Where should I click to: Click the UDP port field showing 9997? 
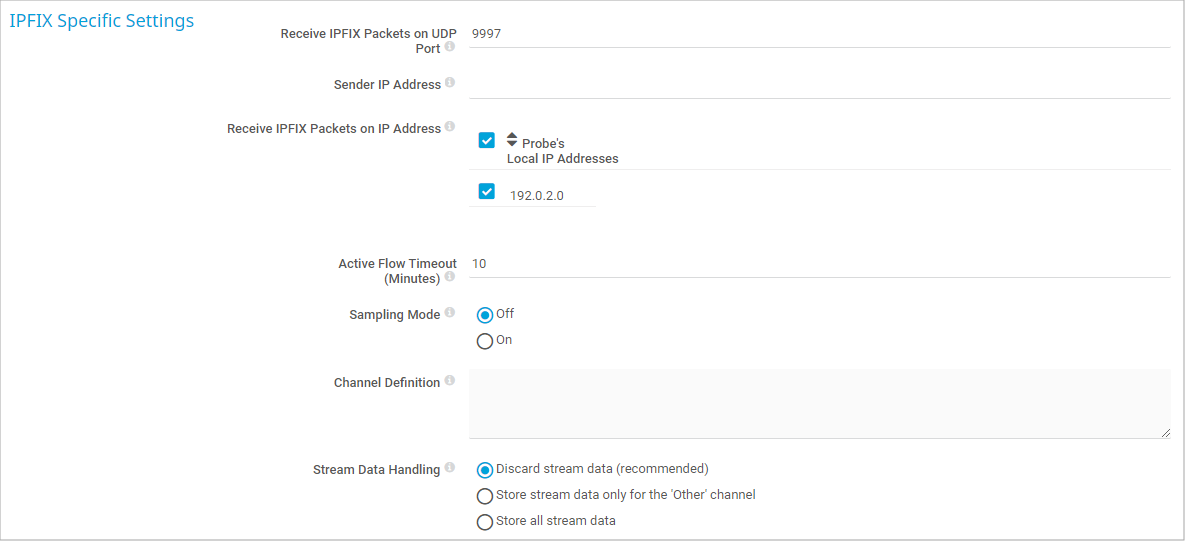818,34
